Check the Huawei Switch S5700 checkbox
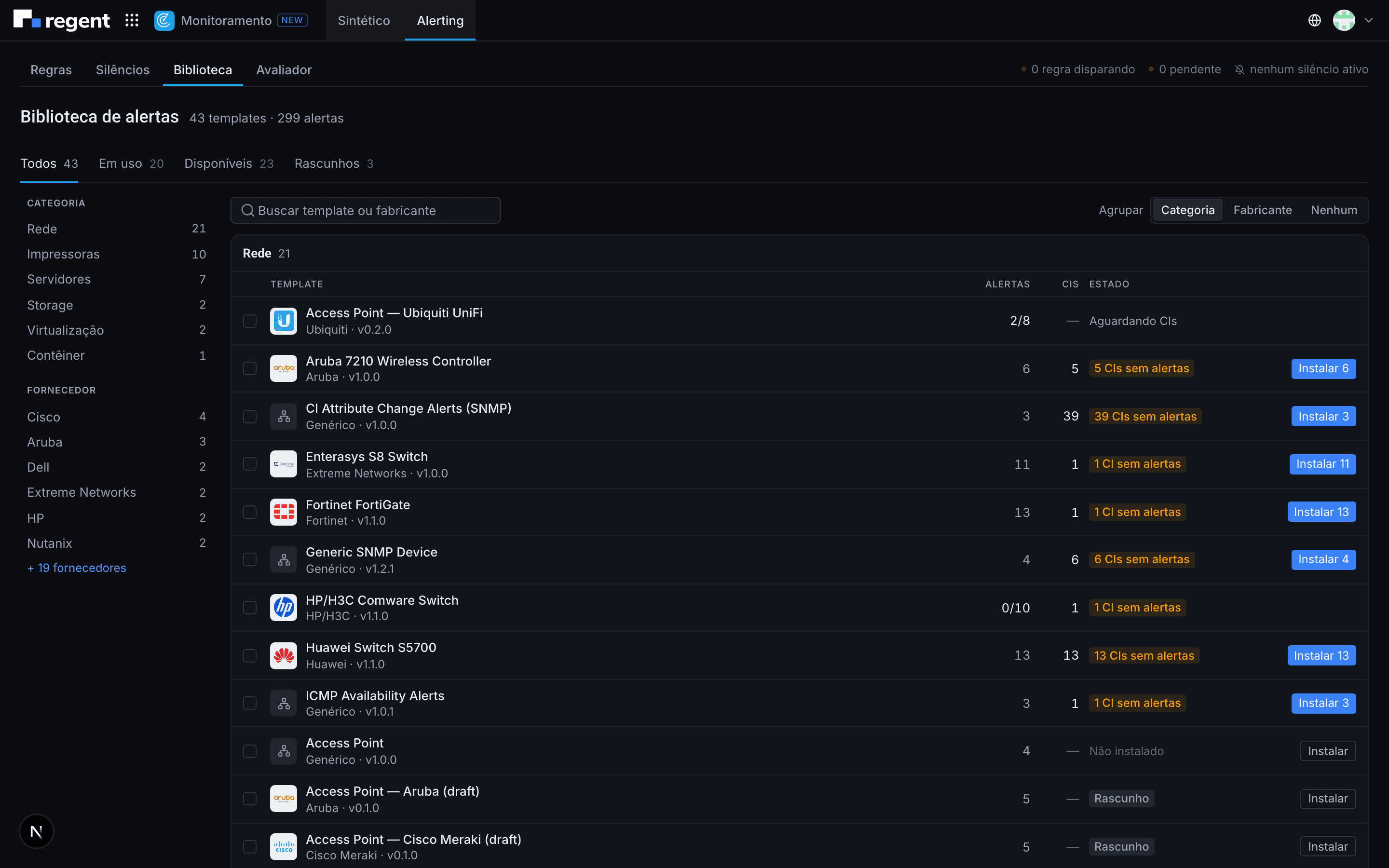The image size is (1389, 868). [x=250, y=656]
